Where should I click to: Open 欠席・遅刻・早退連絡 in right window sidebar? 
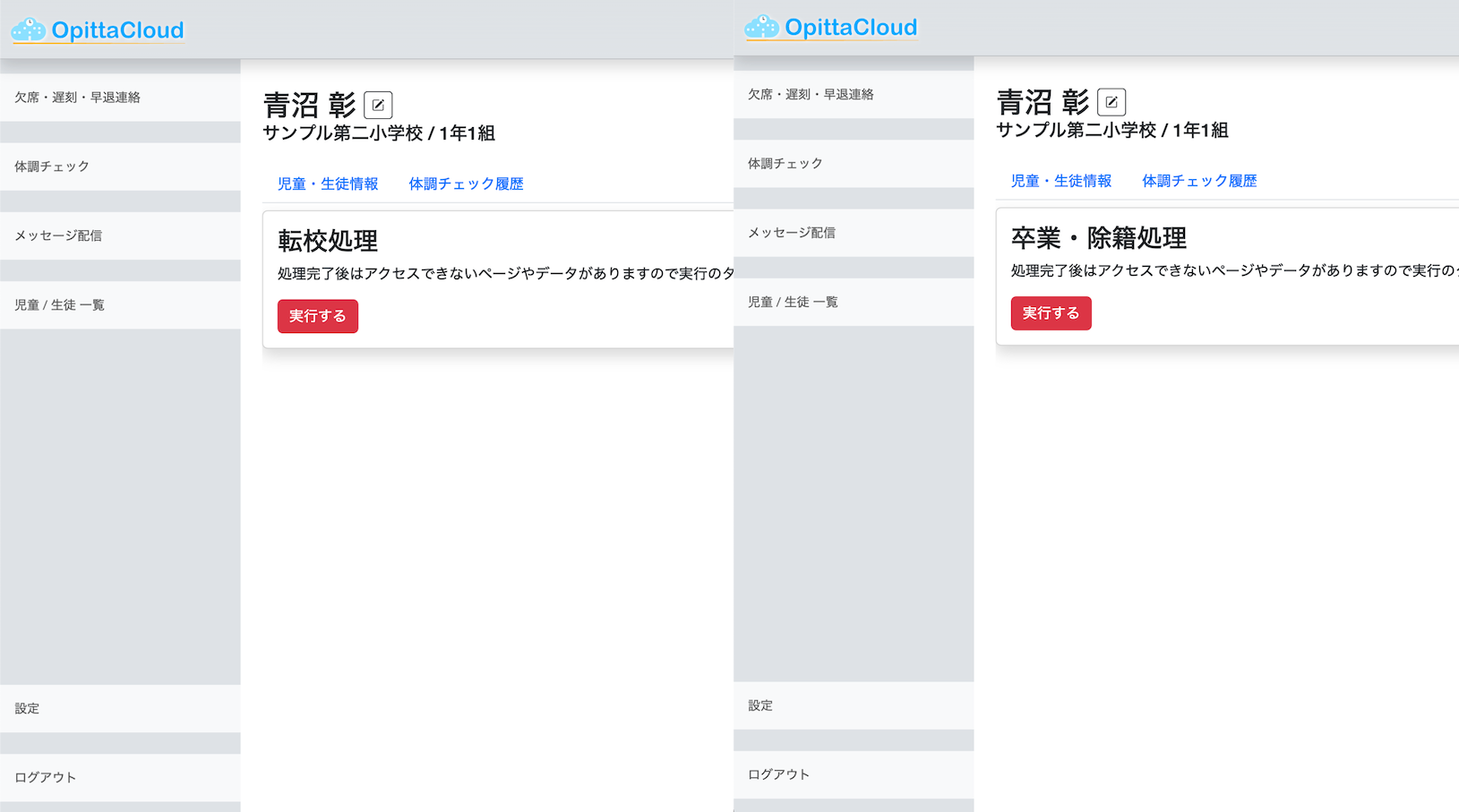854,94
